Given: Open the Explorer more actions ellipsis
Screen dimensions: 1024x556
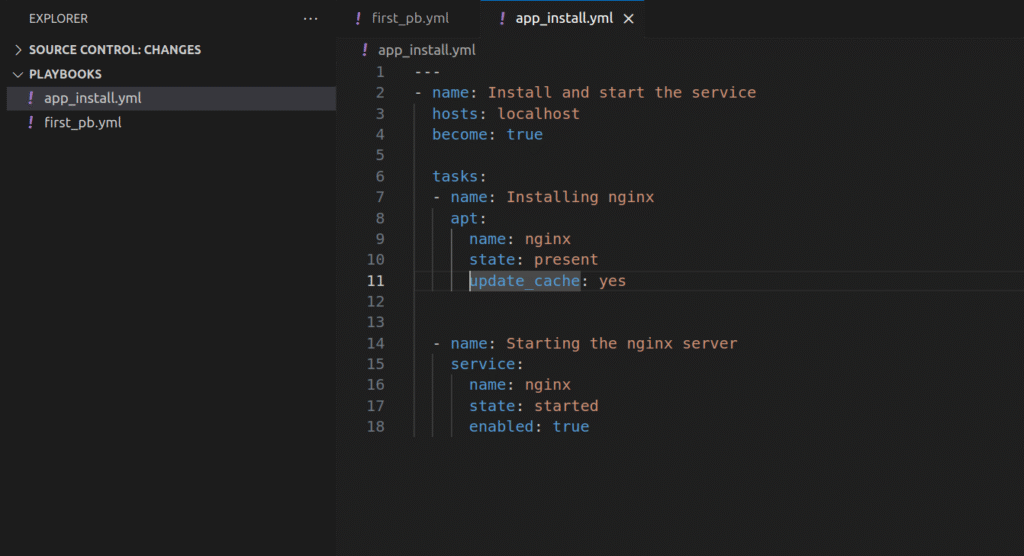Looking at the screenshot, I should pyautogui.click(x=310, y=19).
